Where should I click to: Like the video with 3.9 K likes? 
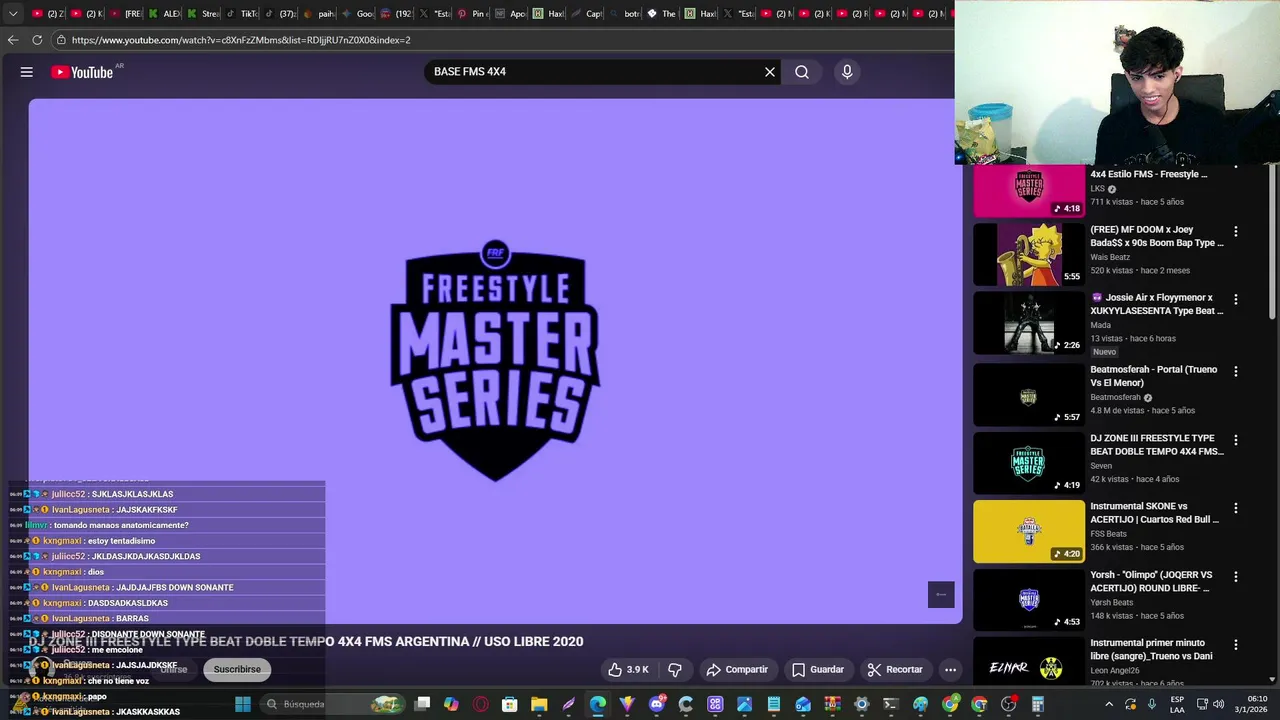point(629,670)
